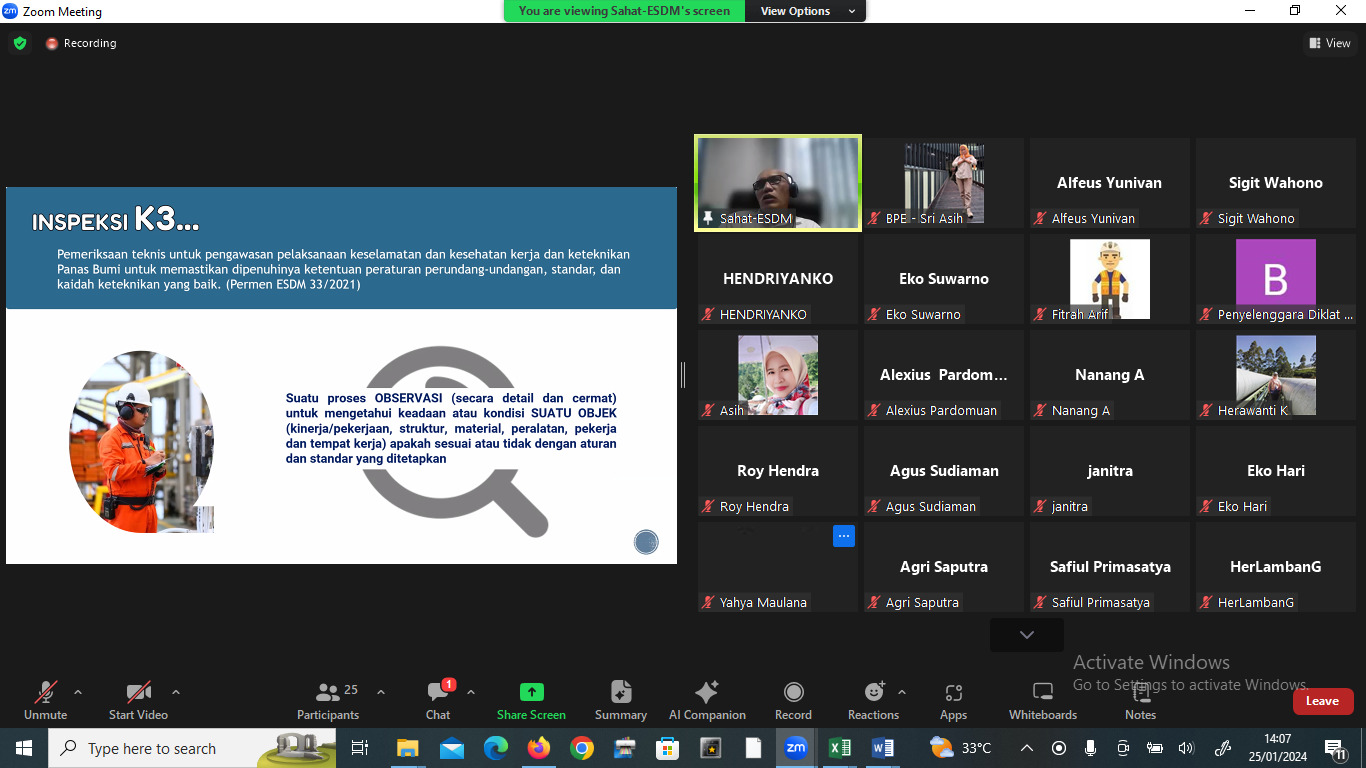
Task: Click the taskbar search box
Action: click(192, 748)
